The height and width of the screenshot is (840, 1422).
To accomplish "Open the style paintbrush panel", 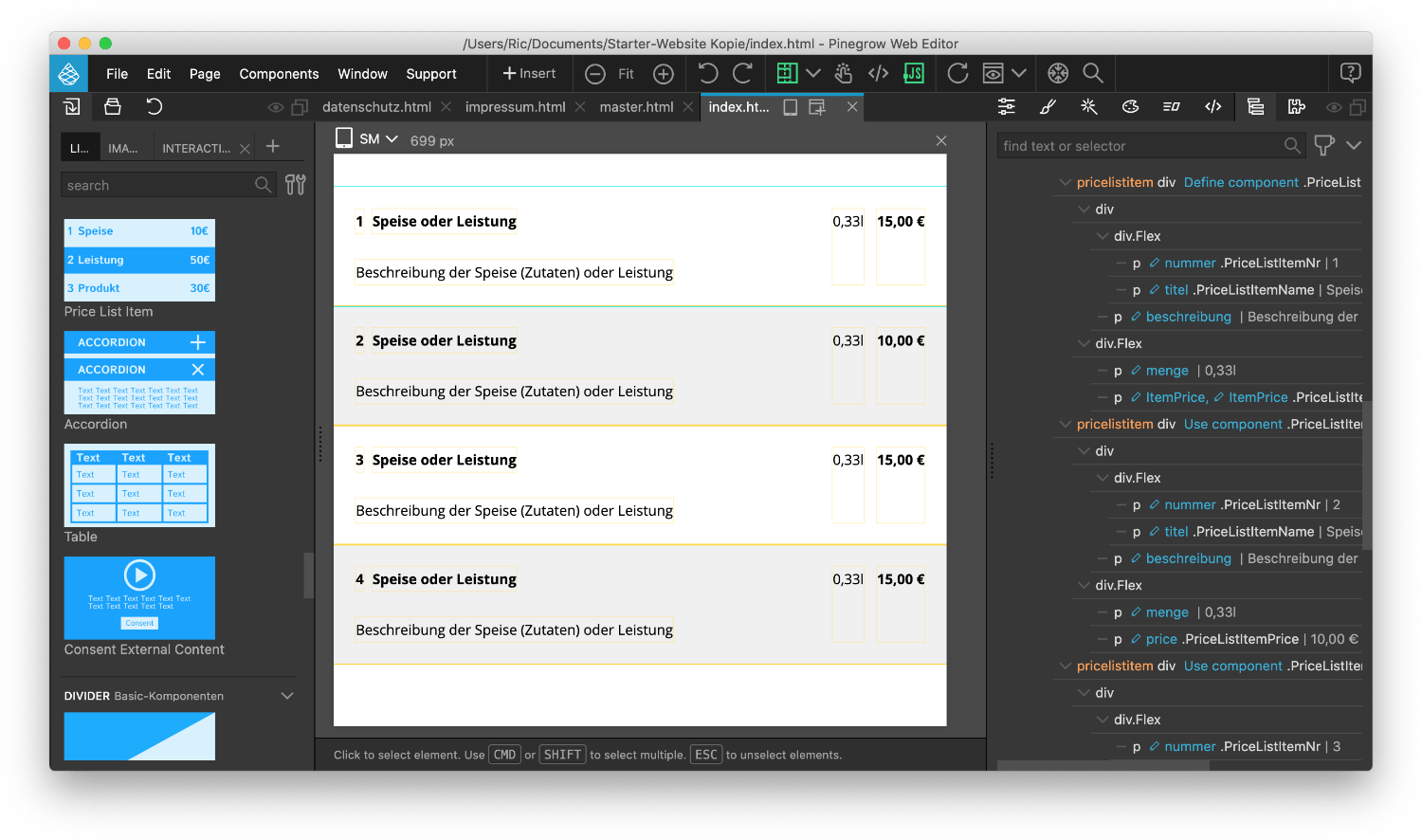I will coord(1048,107).
